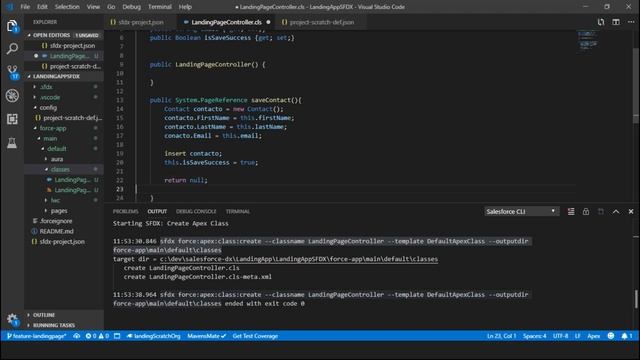
Task: Click the target dir path link in output
Action: pos(299,259)
